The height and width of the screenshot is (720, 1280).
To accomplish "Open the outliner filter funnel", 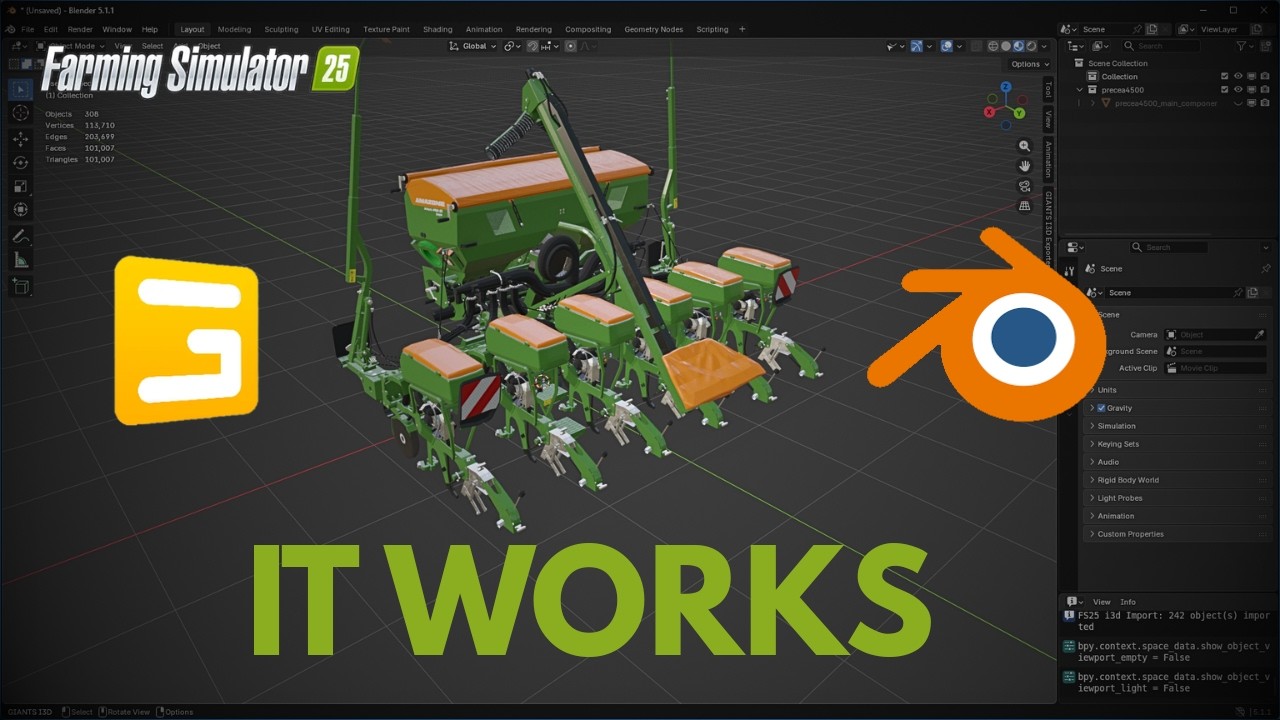I will point(1241,46).
